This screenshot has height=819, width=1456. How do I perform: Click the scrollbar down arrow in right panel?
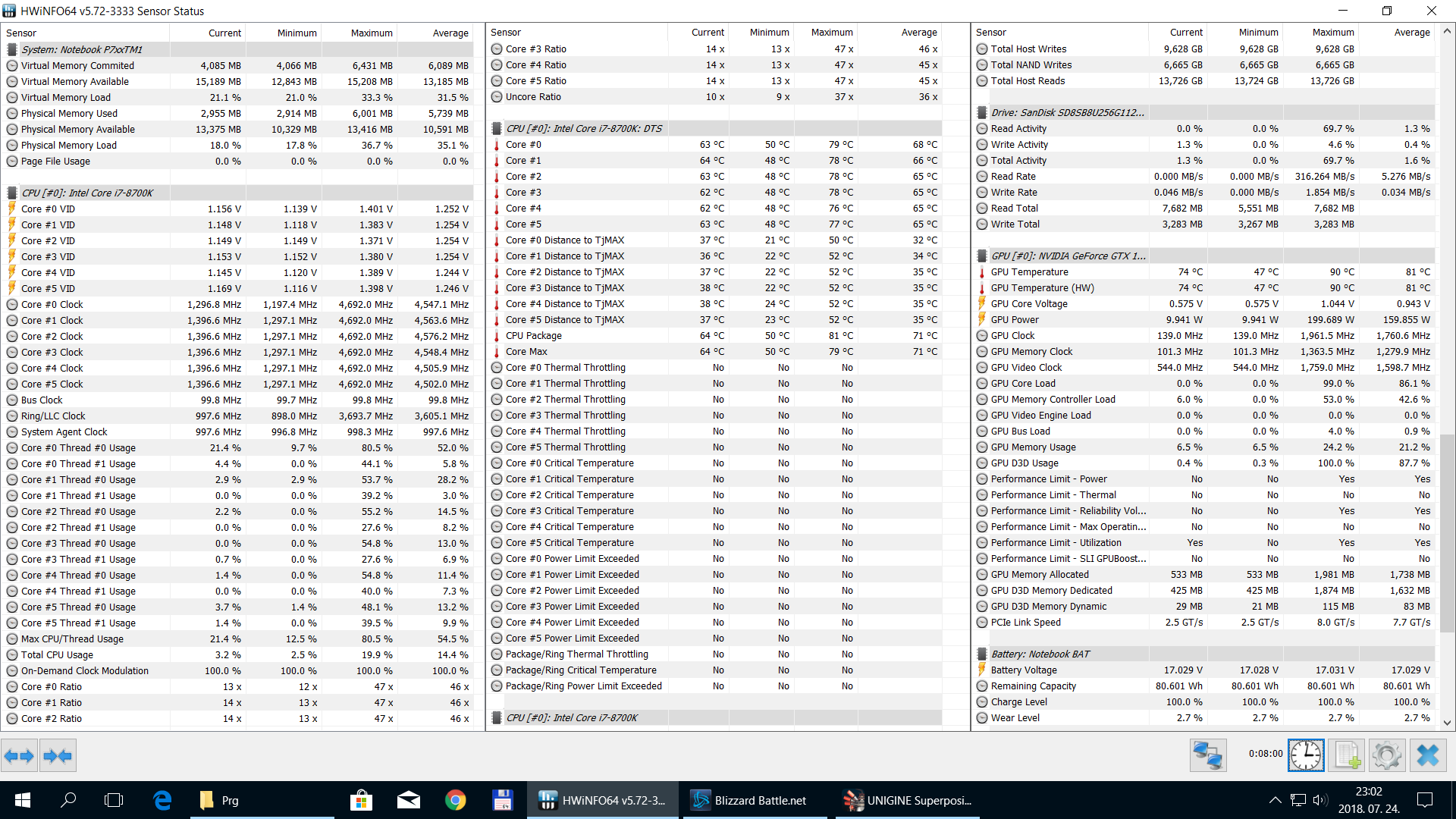click(x=1448, y=723)
